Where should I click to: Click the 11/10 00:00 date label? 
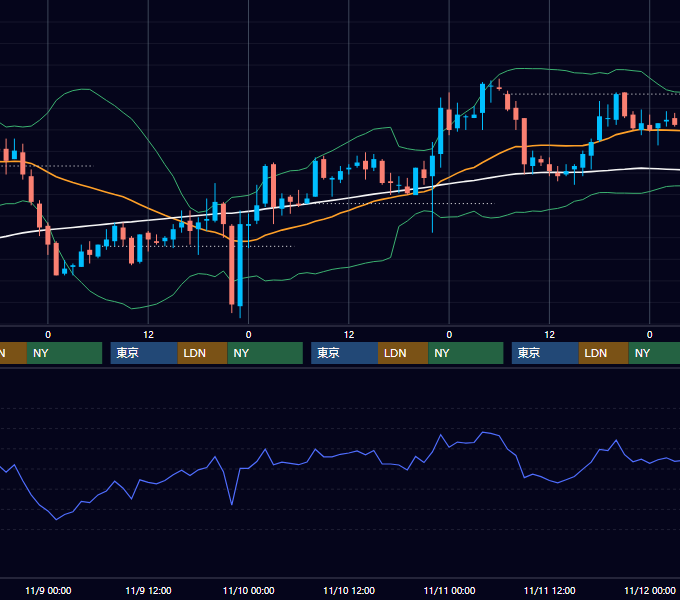(248, 590)
